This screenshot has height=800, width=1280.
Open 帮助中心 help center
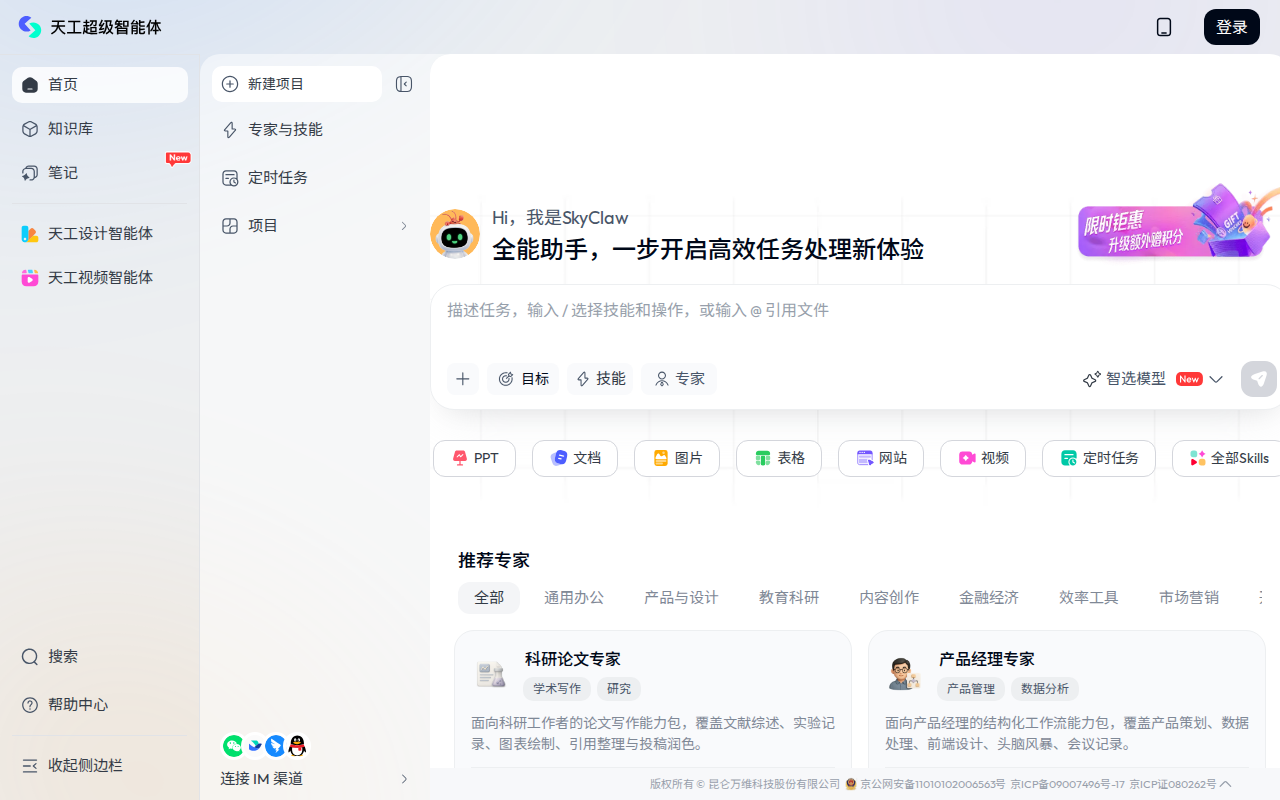pos(100,705)
